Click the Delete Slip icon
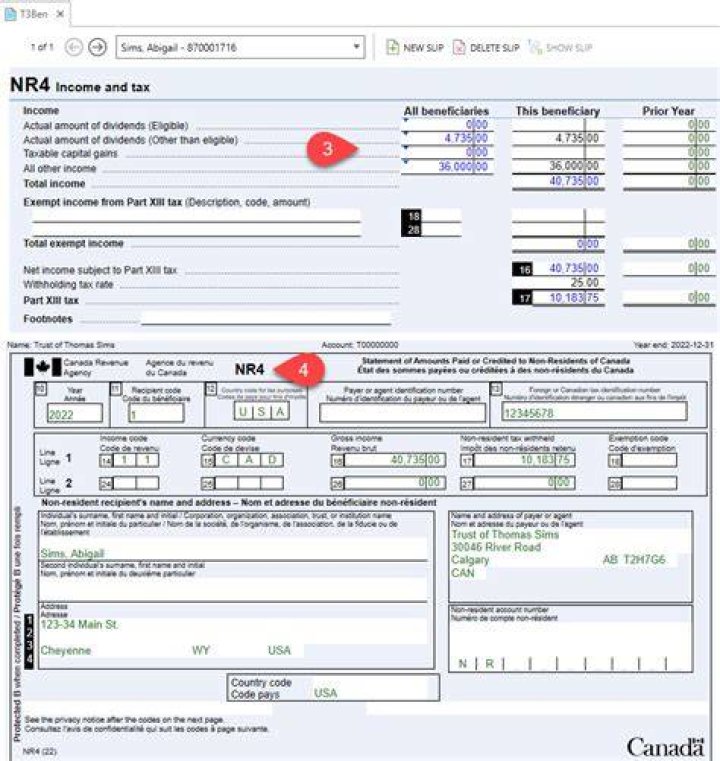The height and width of the screenshot is (761, 720). click(x=458, y=48)
